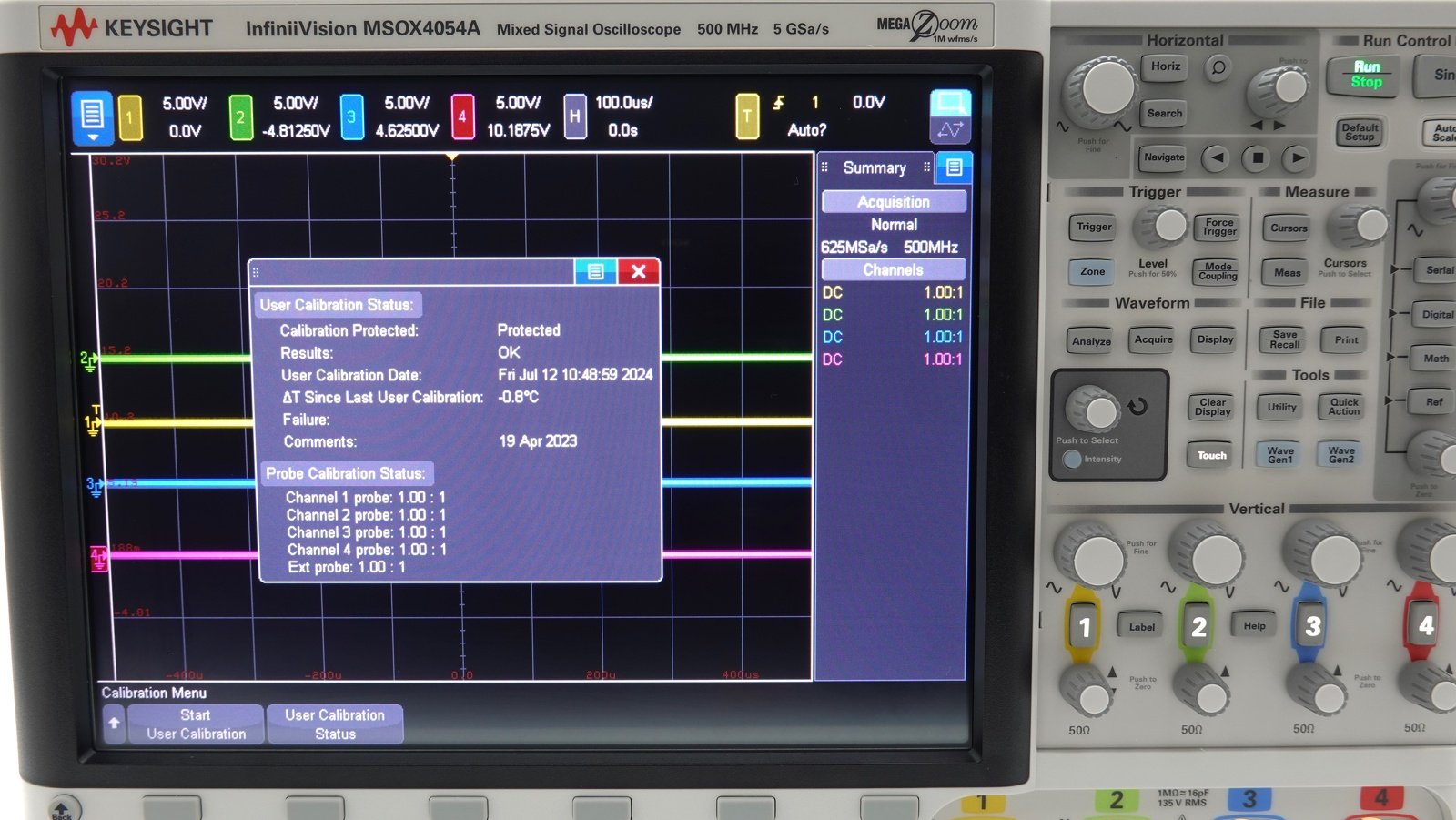Select channel 4 ground level marker
The height and width of the screenshot is (820, 1456).
click(x=98, y=557)
